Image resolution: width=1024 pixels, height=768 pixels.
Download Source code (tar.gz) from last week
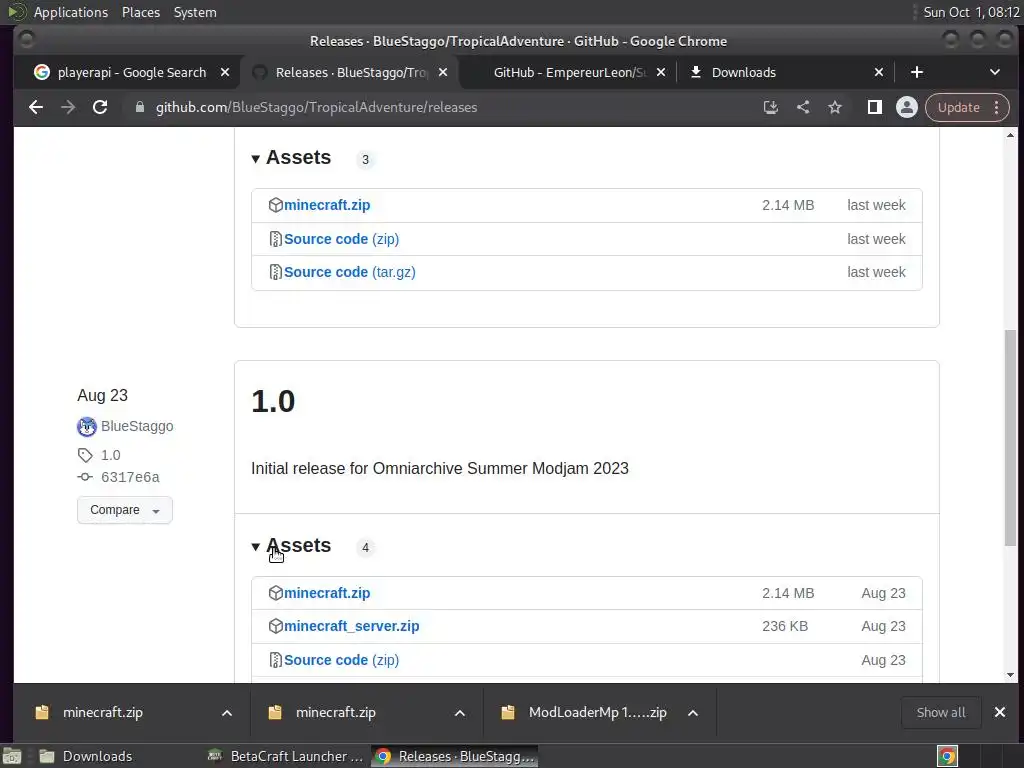pos(349,272)
